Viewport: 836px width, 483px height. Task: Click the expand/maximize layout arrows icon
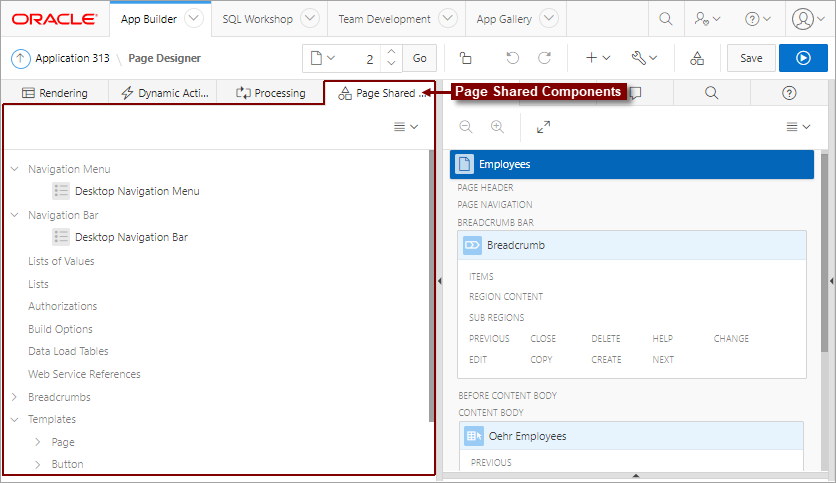pyautogui.click(x=543, y=127)
